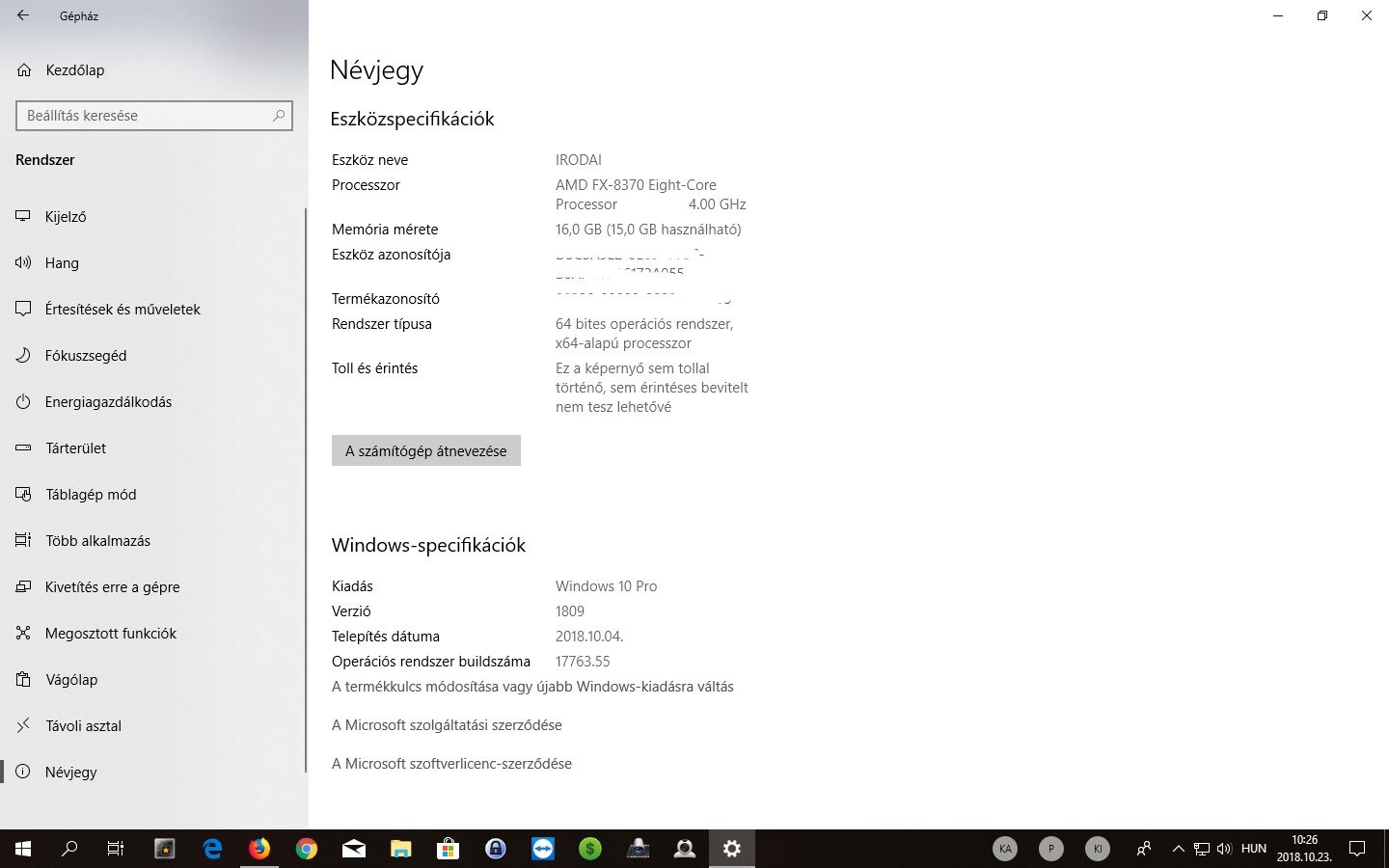
Task: Open Energiagazdálkodás settings
Action: [x=154, y=401]
